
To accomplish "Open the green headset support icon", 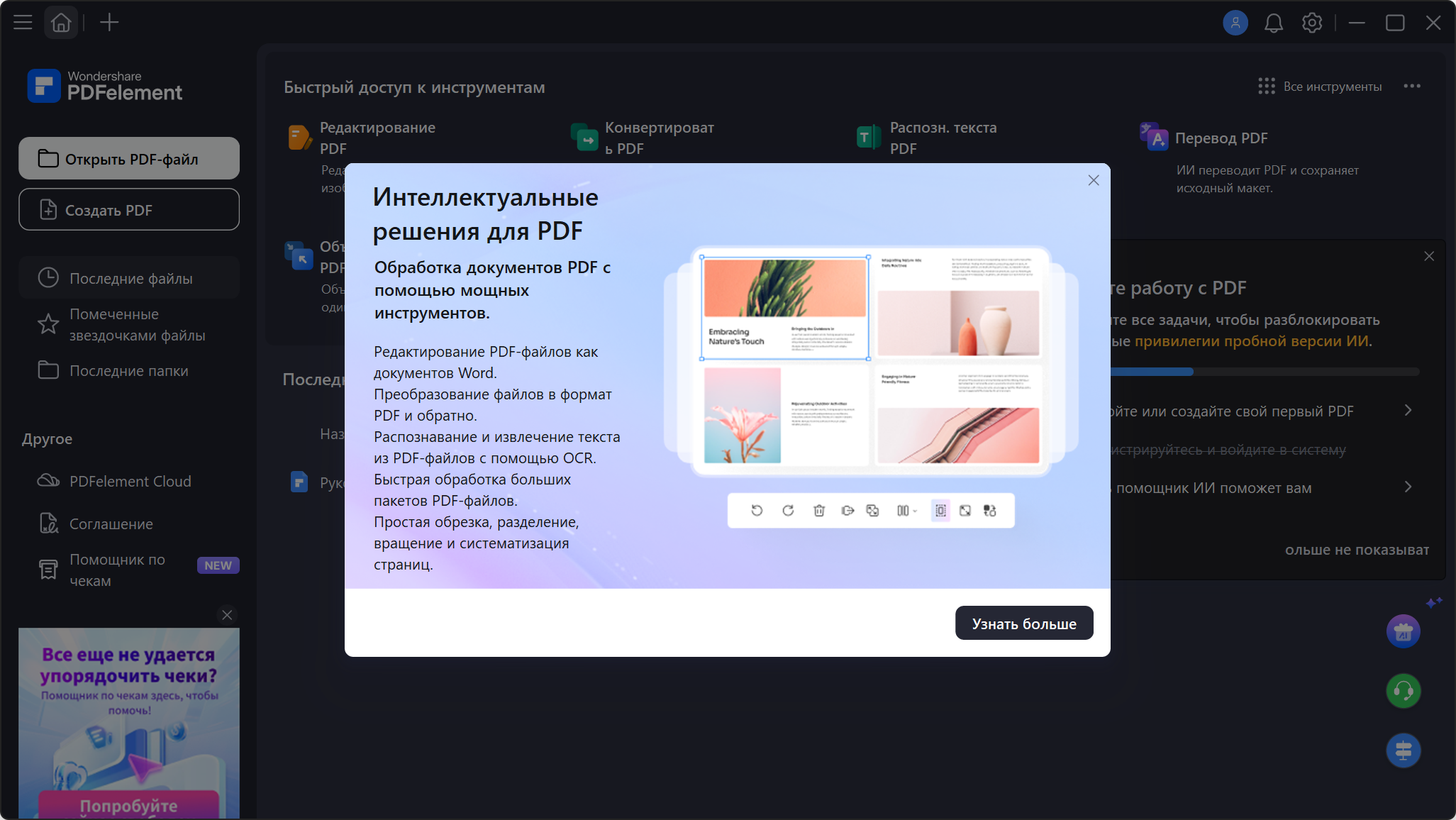I will point(1404,691).
